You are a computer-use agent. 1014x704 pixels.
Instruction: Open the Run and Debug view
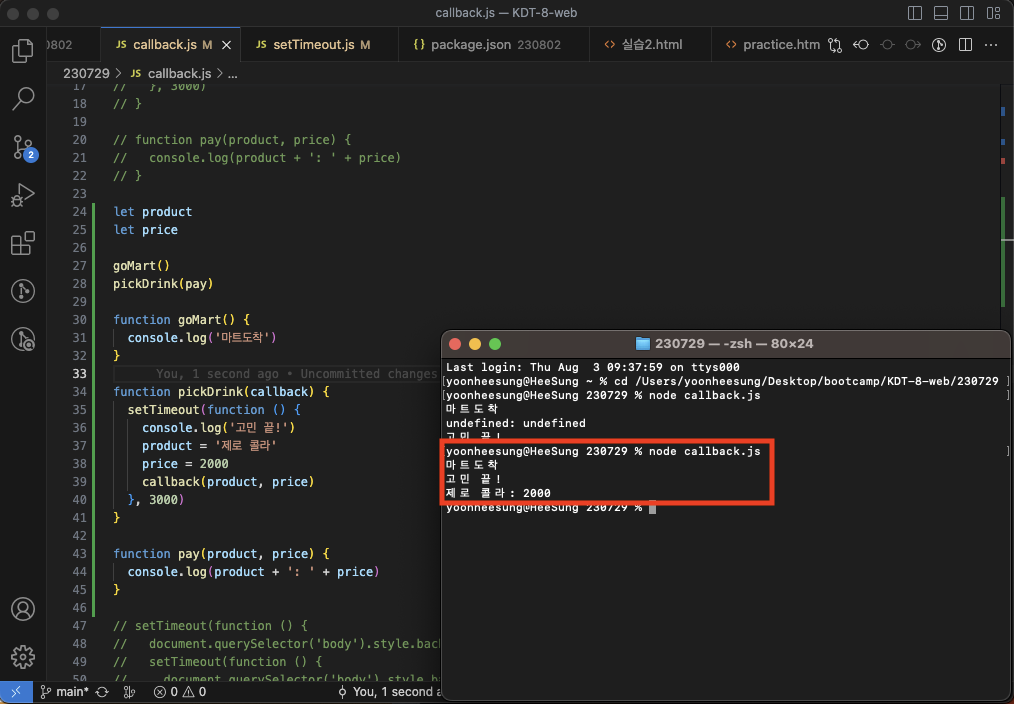pos(23,195)
